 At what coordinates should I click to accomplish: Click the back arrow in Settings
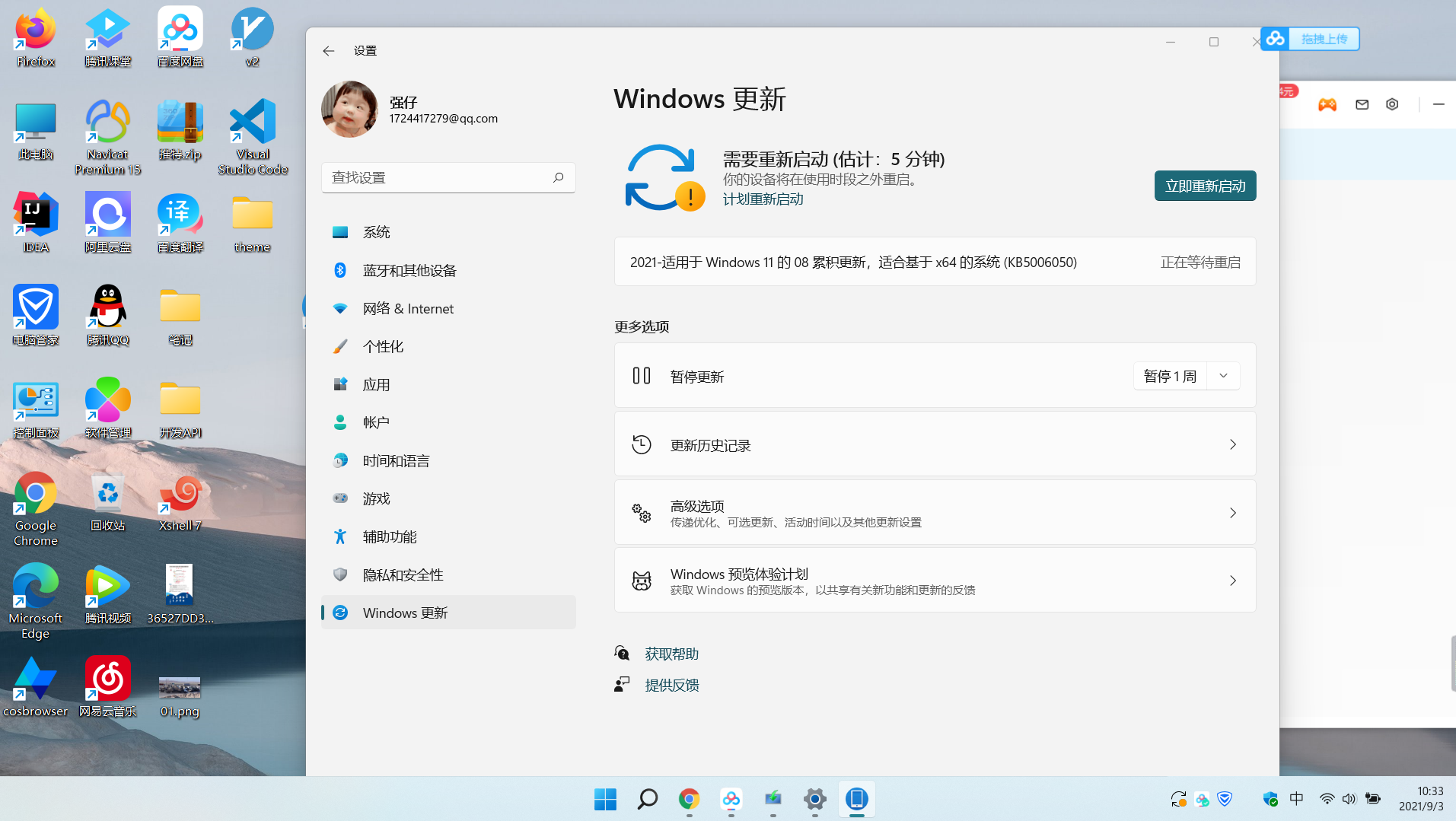(x=329, y=51)
